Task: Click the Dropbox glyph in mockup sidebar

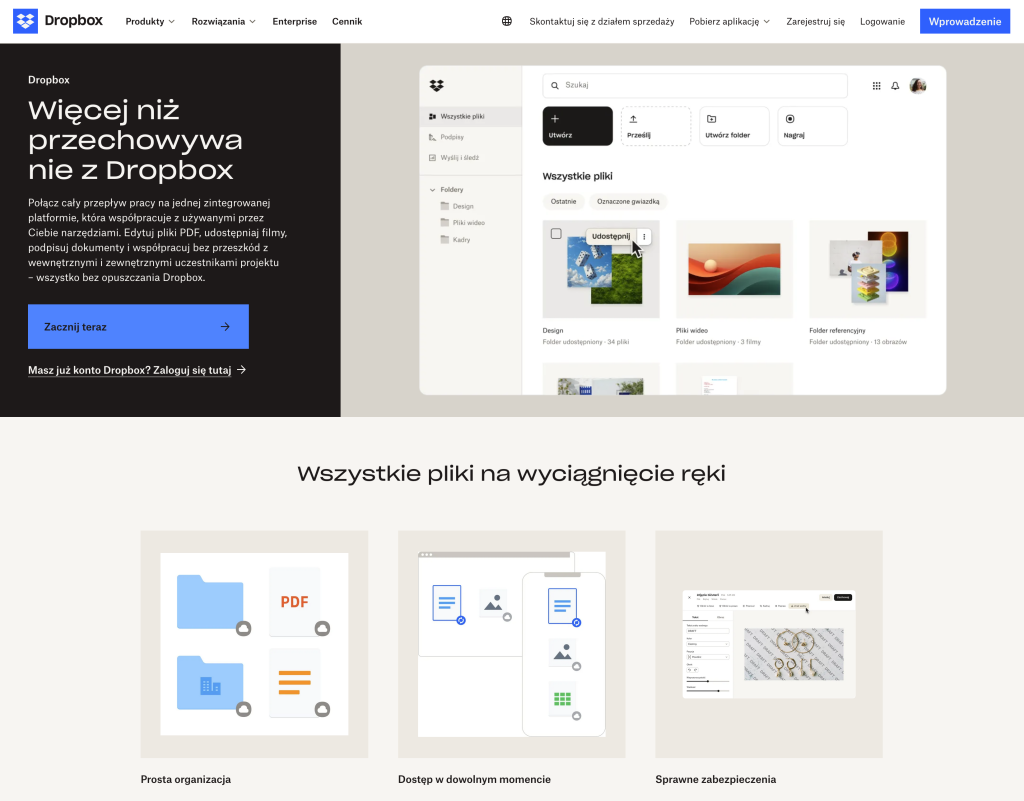Action: tap(436, 86)
